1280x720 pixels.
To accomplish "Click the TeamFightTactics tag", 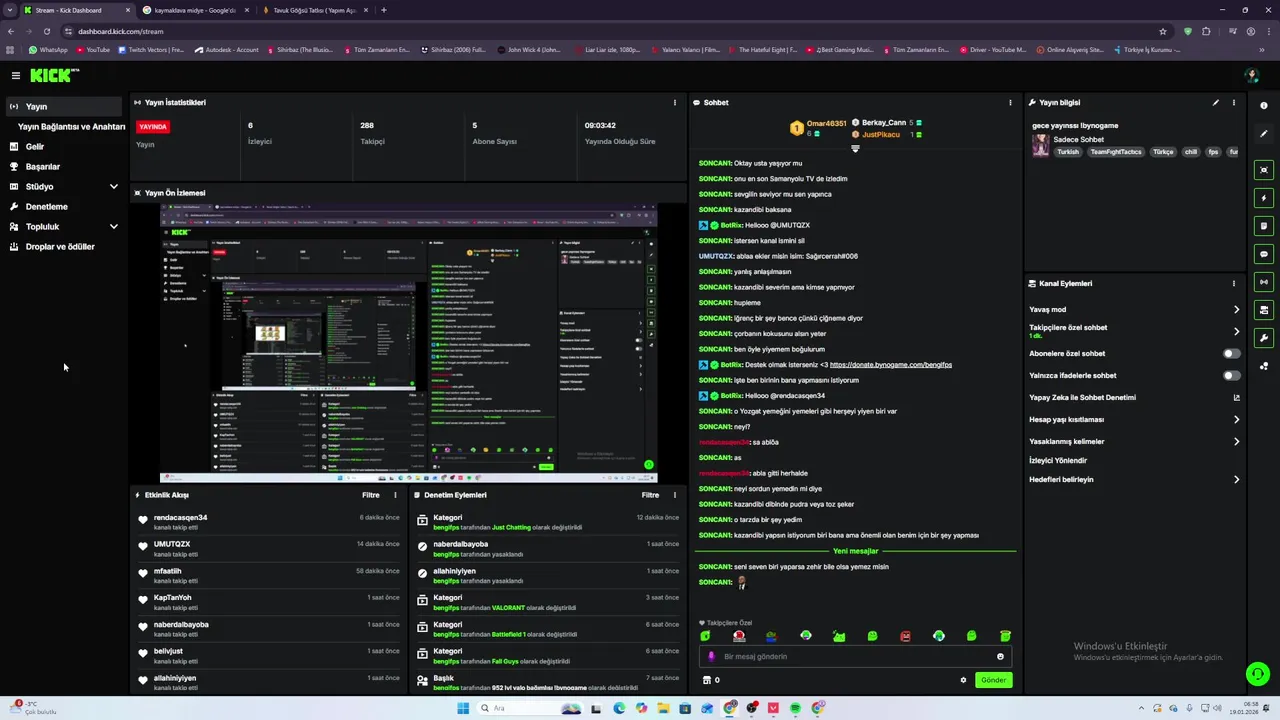I will [1116, 152].
